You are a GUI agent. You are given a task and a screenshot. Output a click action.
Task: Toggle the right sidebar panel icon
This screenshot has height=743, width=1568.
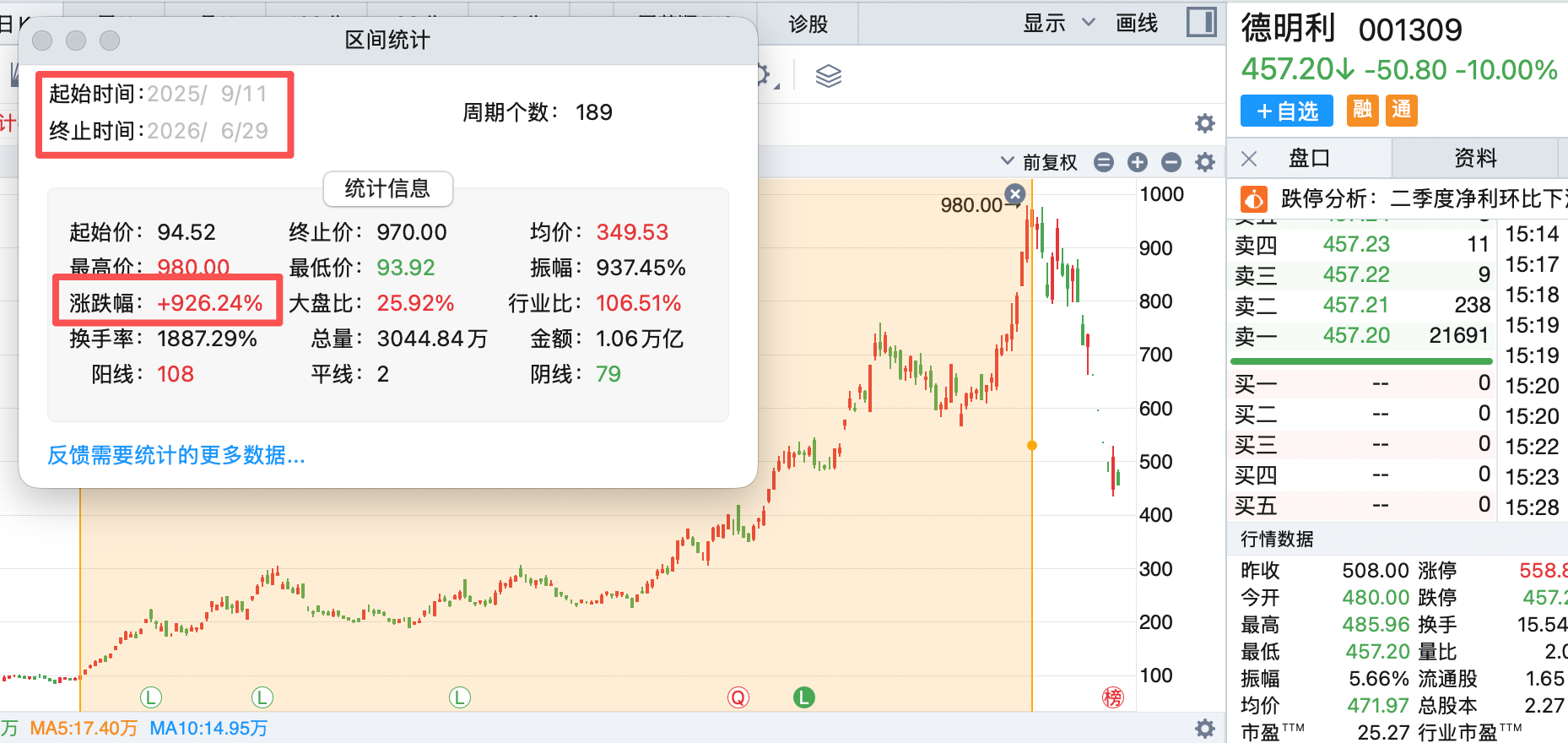pos(1201,22)
